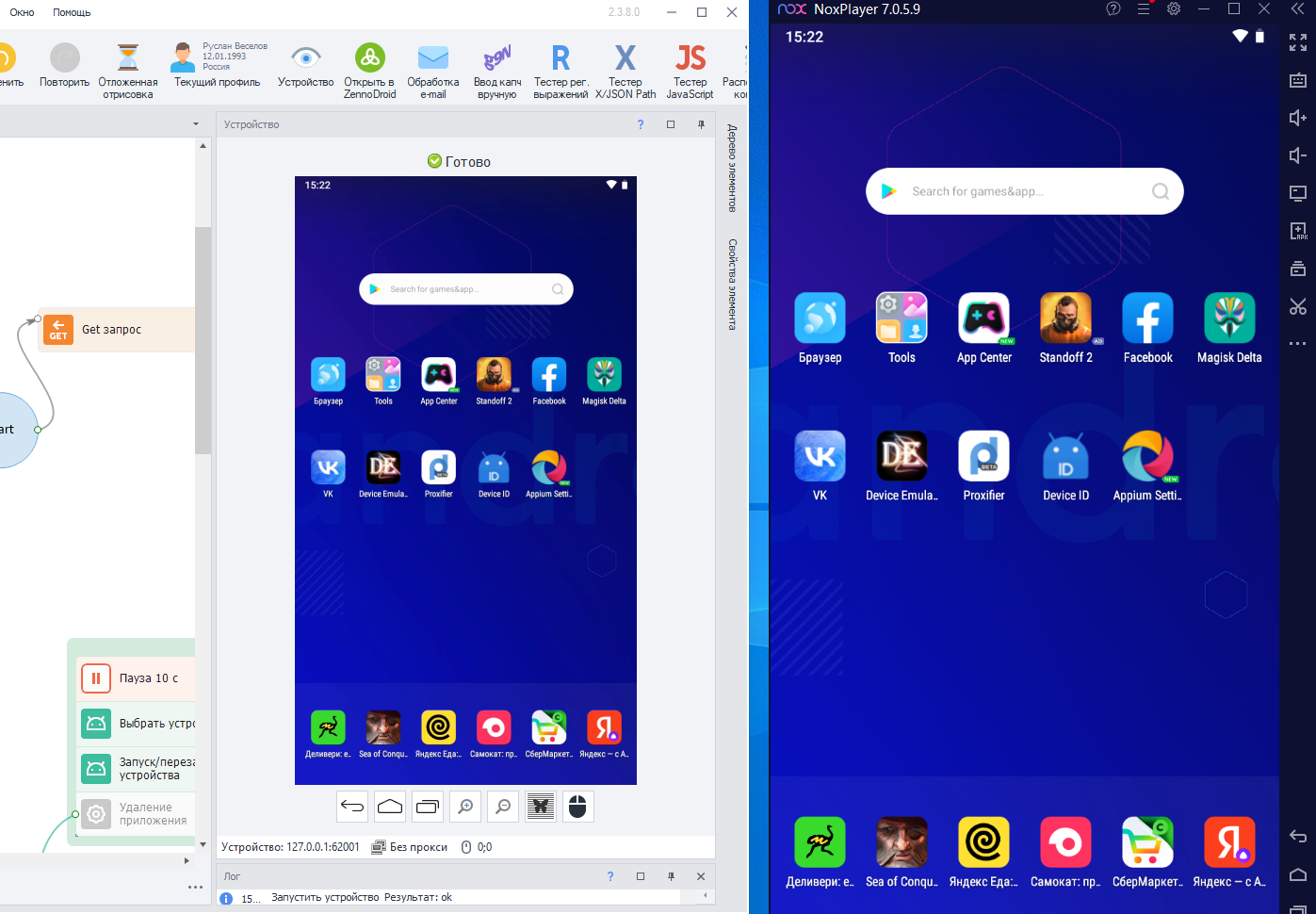
Task: Open Самокат app in NoxPlayer dock
Action: tap(1065, 852)
